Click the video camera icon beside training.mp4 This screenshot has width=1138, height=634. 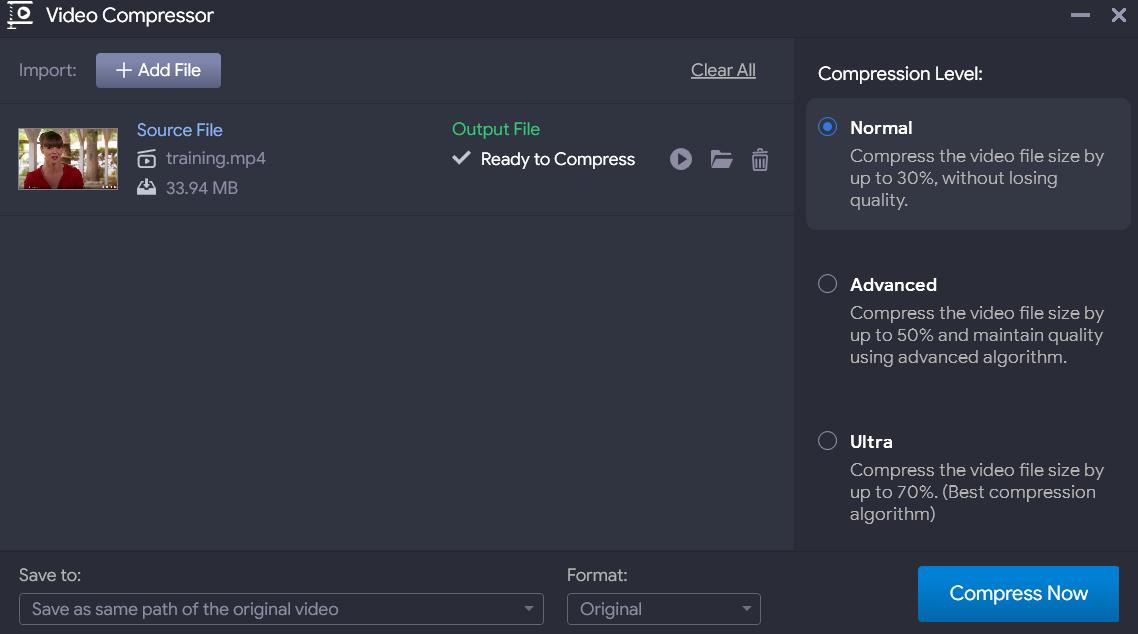[x=149, y=158]
